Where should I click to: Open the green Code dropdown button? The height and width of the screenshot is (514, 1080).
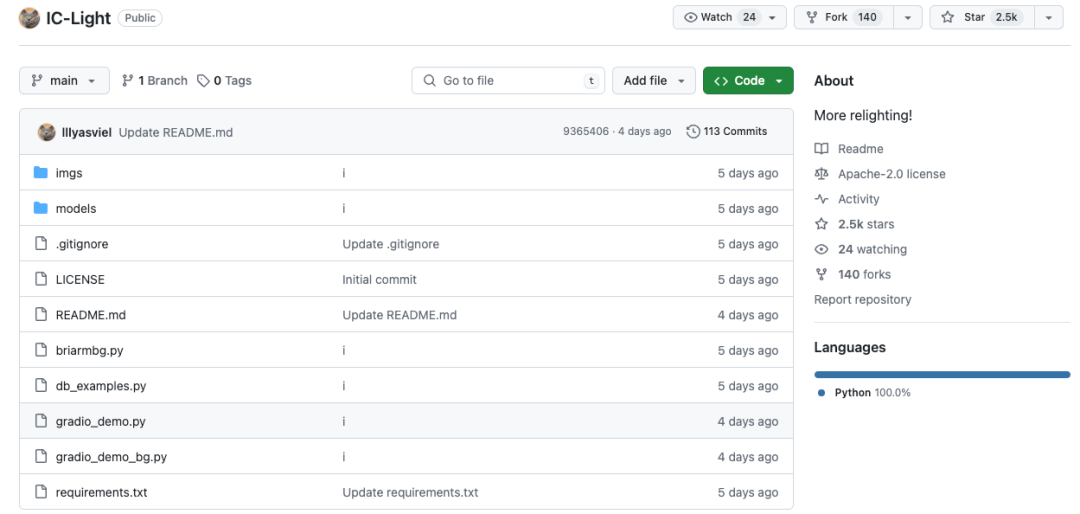coord(748,81)
